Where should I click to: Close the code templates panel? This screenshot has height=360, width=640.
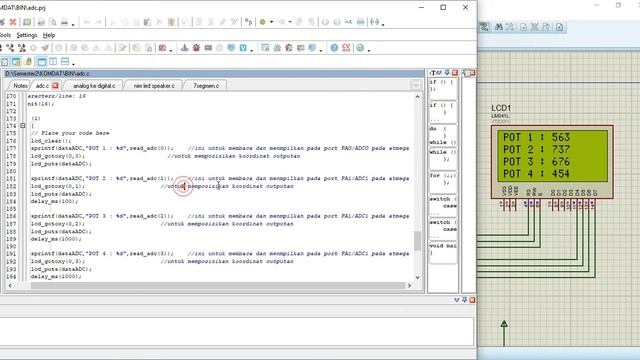coord(455,73)
